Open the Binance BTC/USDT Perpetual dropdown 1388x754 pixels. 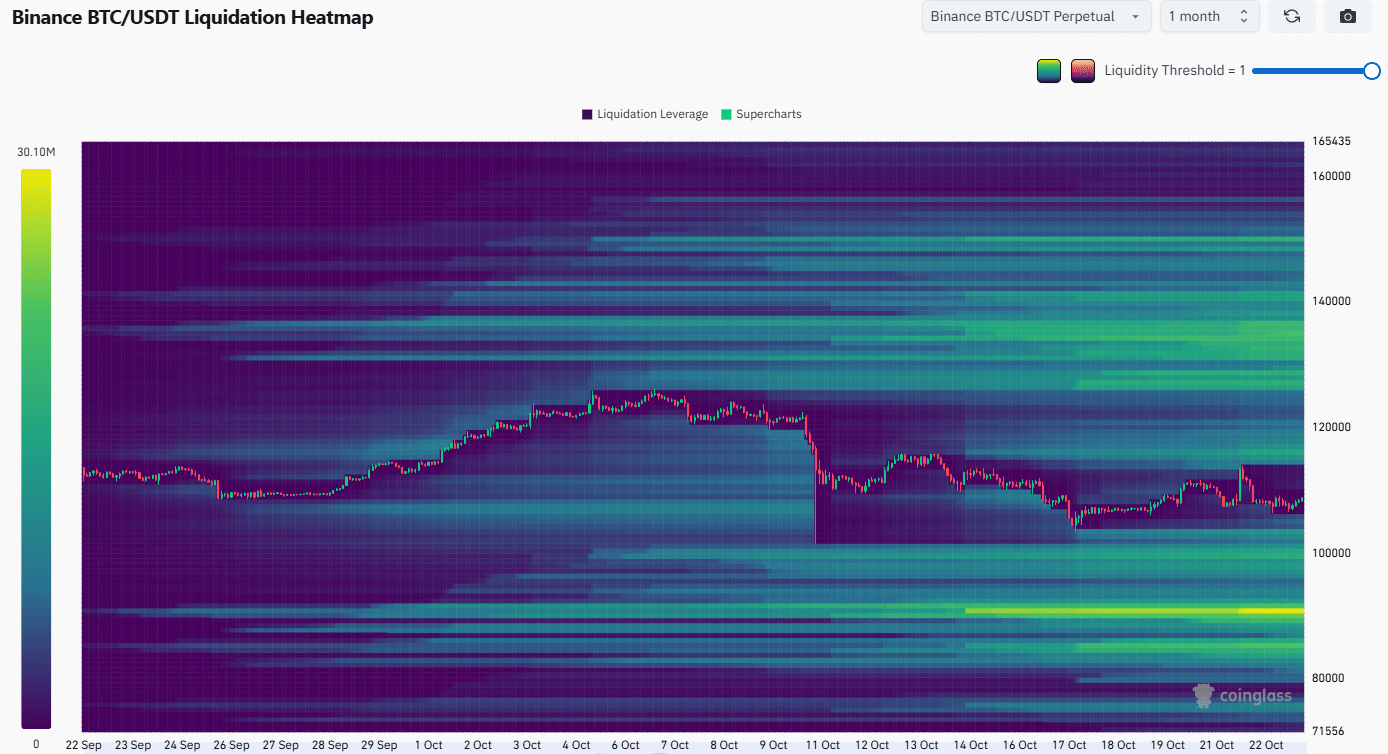[x=1035, y=17]
